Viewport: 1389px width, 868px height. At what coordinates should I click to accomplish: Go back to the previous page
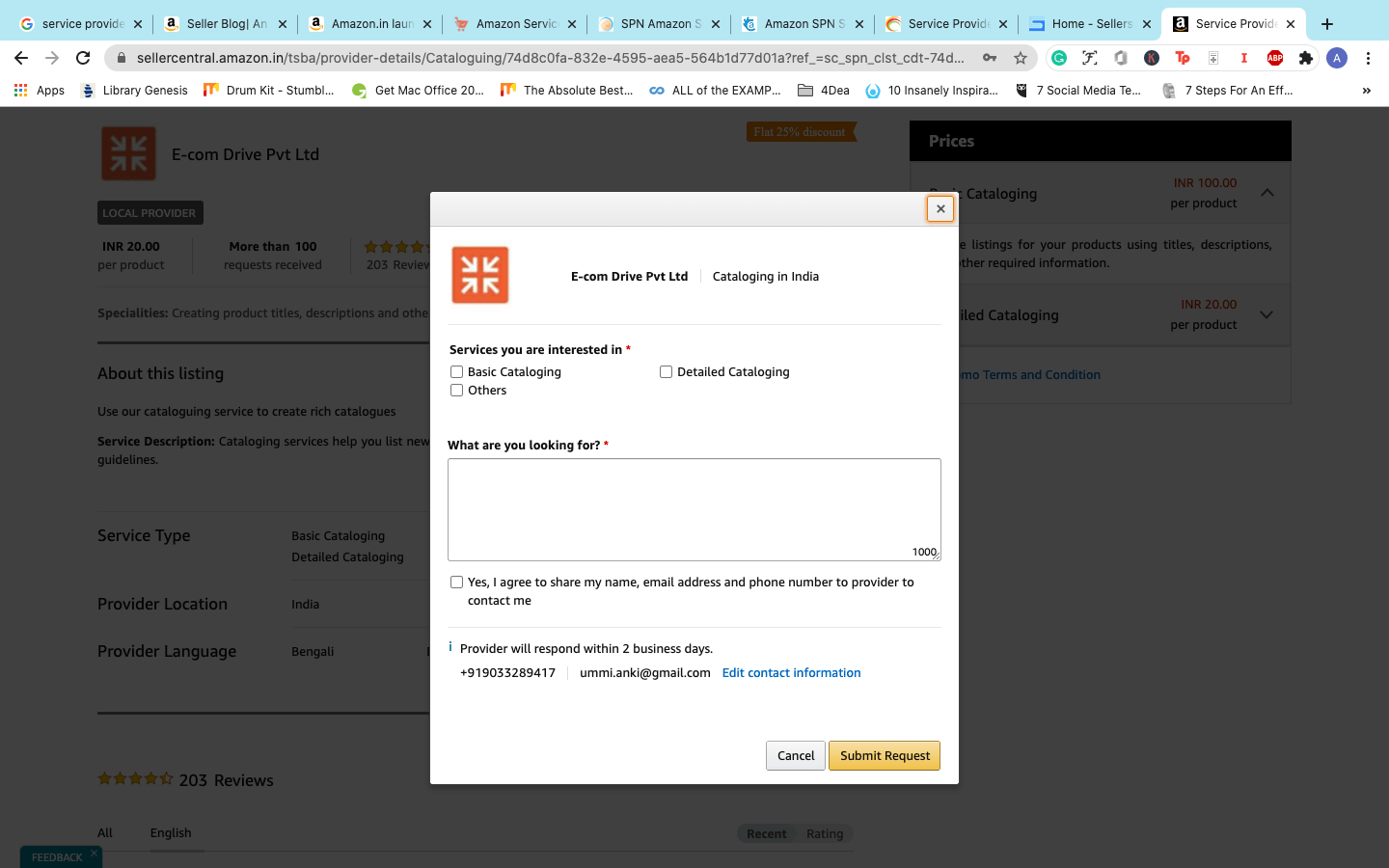click(21, 58)
